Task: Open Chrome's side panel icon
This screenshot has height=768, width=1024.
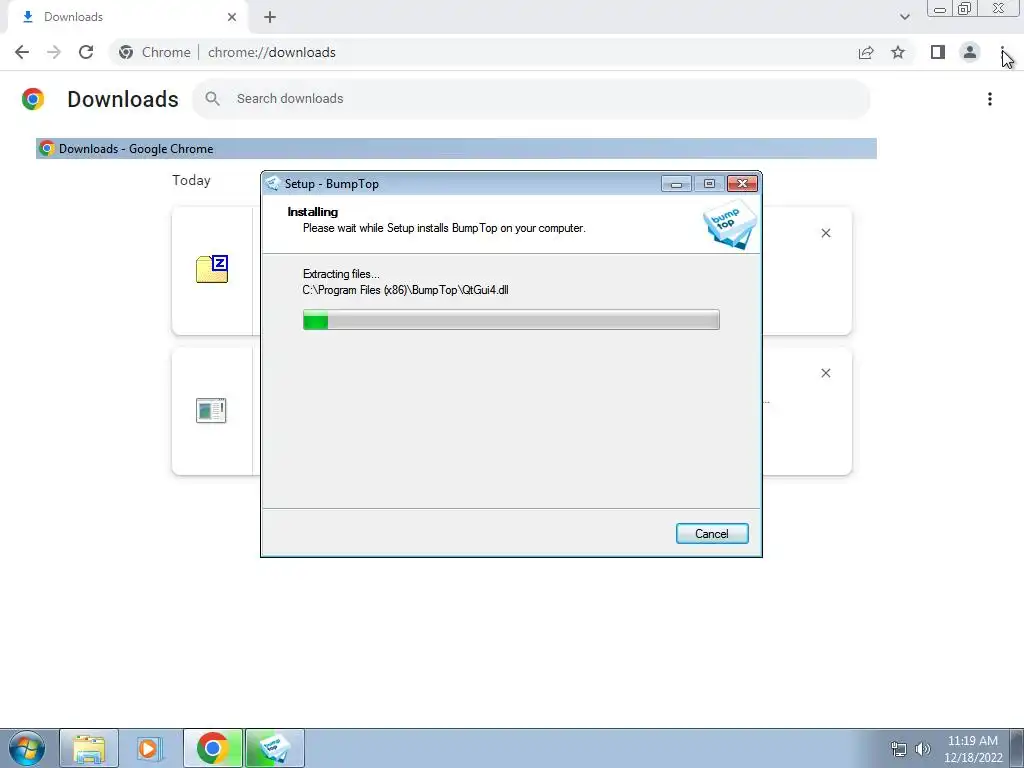Action: click(x=938, y=52)
